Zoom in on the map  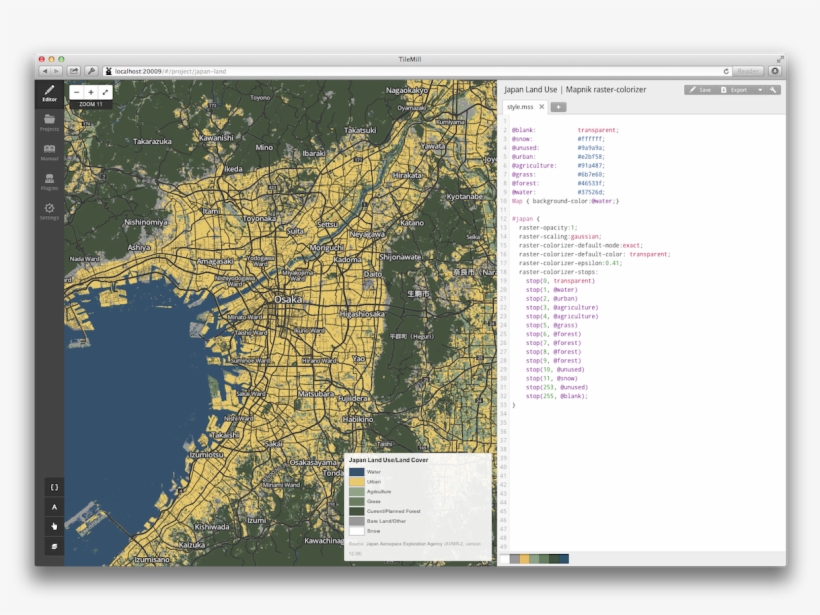pos(92,92)
